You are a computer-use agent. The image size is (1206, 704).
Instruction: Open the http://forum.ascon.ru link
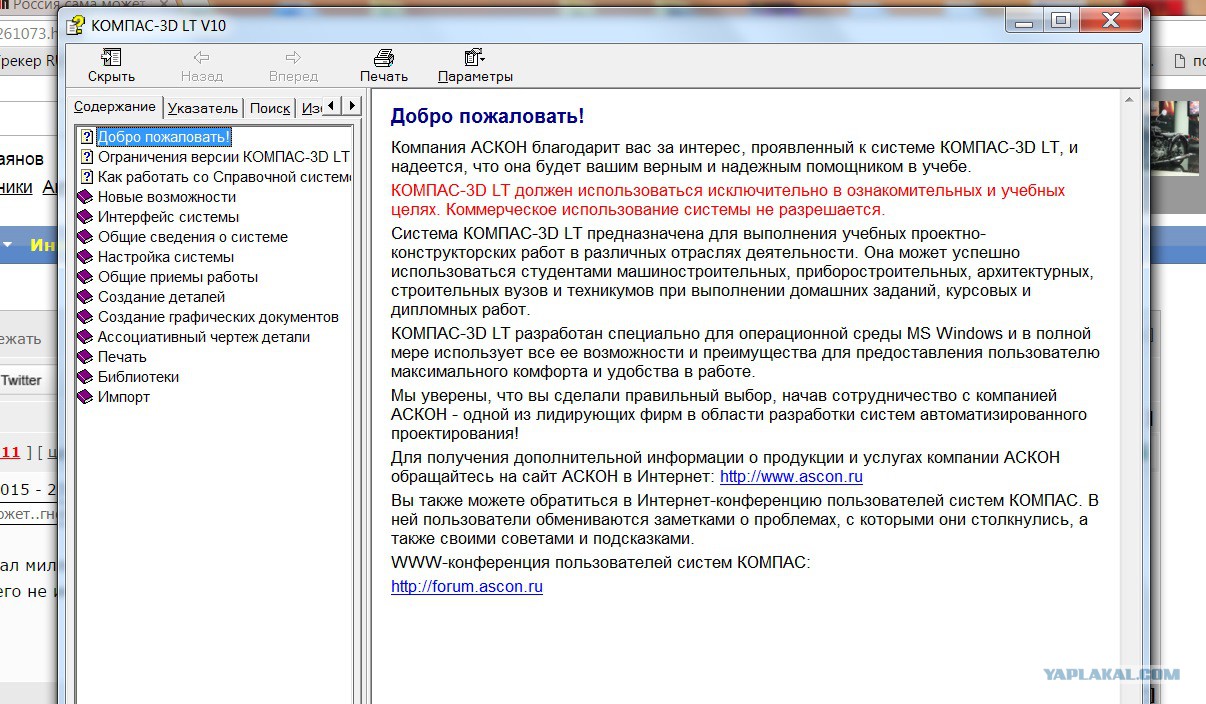click(x=467, y=587)
